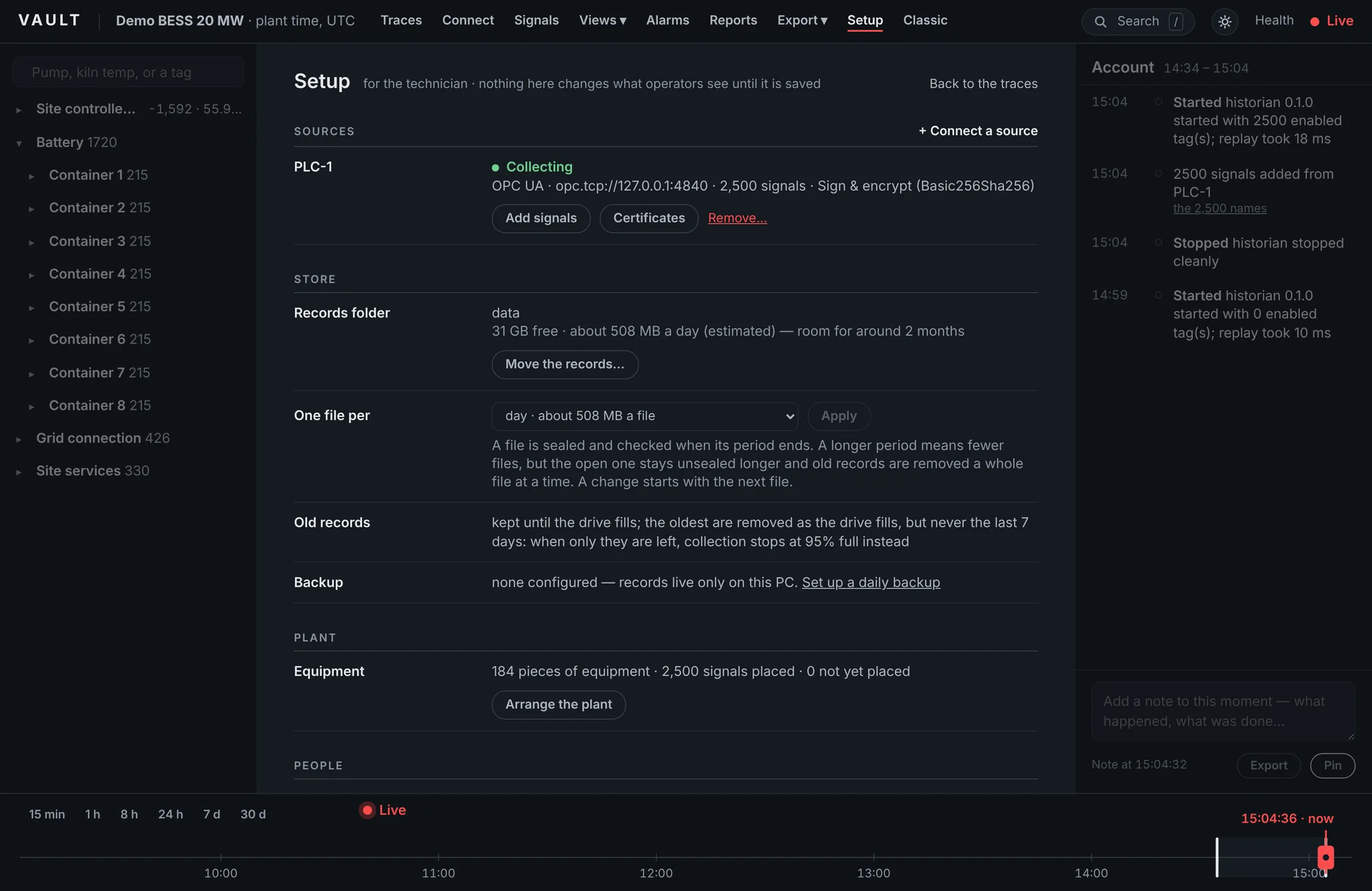Expand the Container 3 arrow
This screenshot has width=1372, height=891.
tap(32, 242)
